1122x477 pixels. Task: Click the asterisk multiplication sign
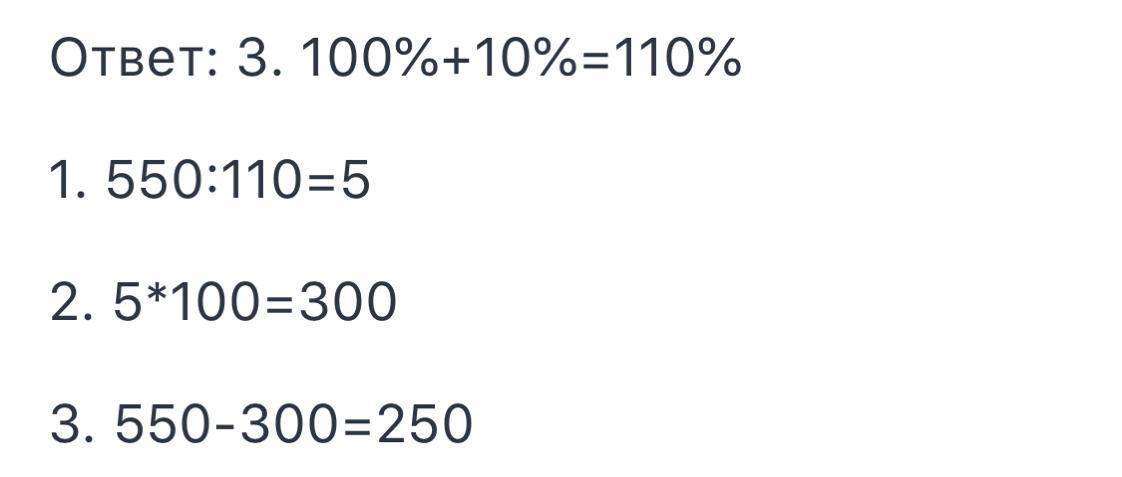[x=152, y=297]
